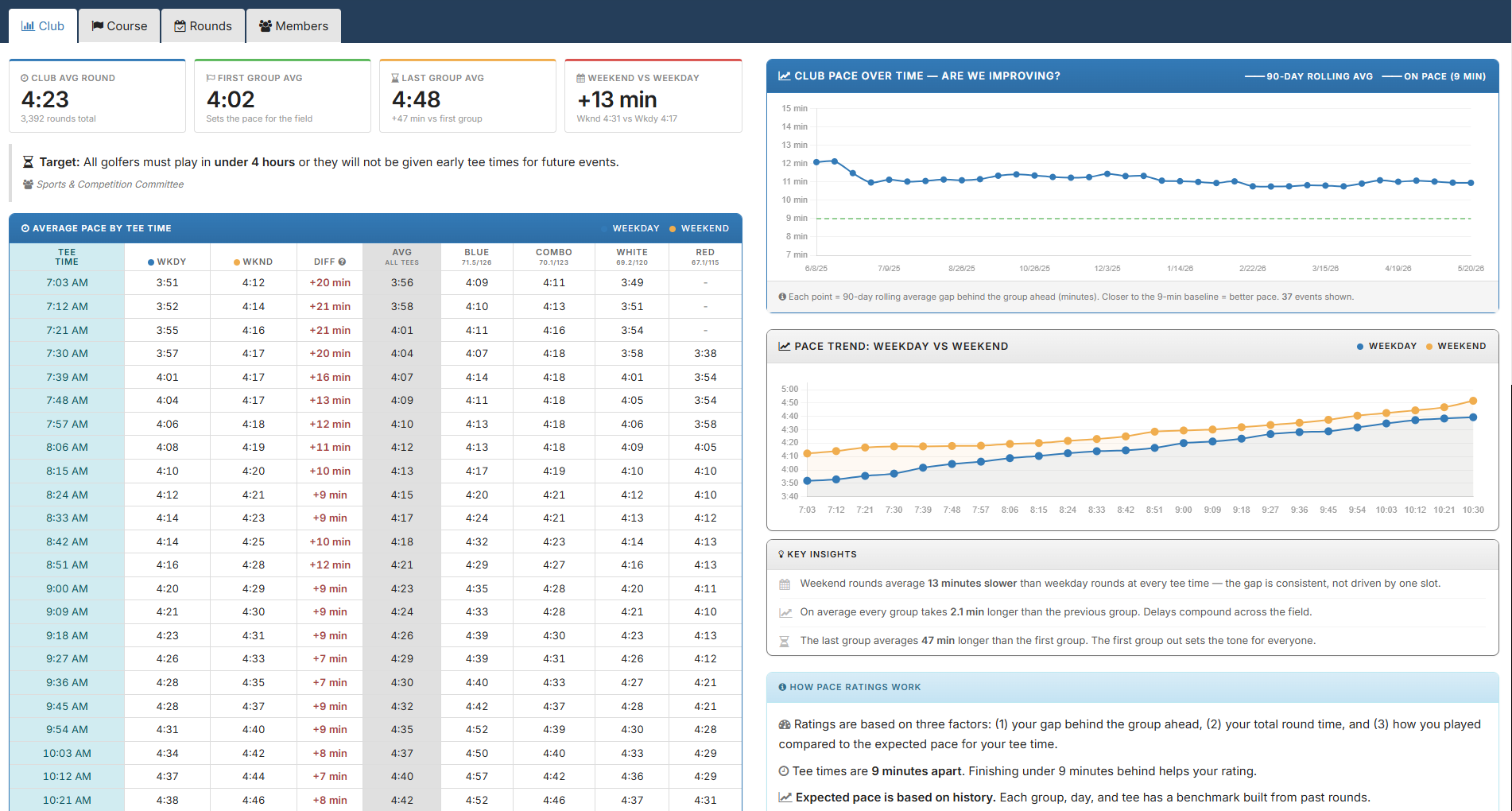Click the flag icon on Course tab

coord(98,26)
